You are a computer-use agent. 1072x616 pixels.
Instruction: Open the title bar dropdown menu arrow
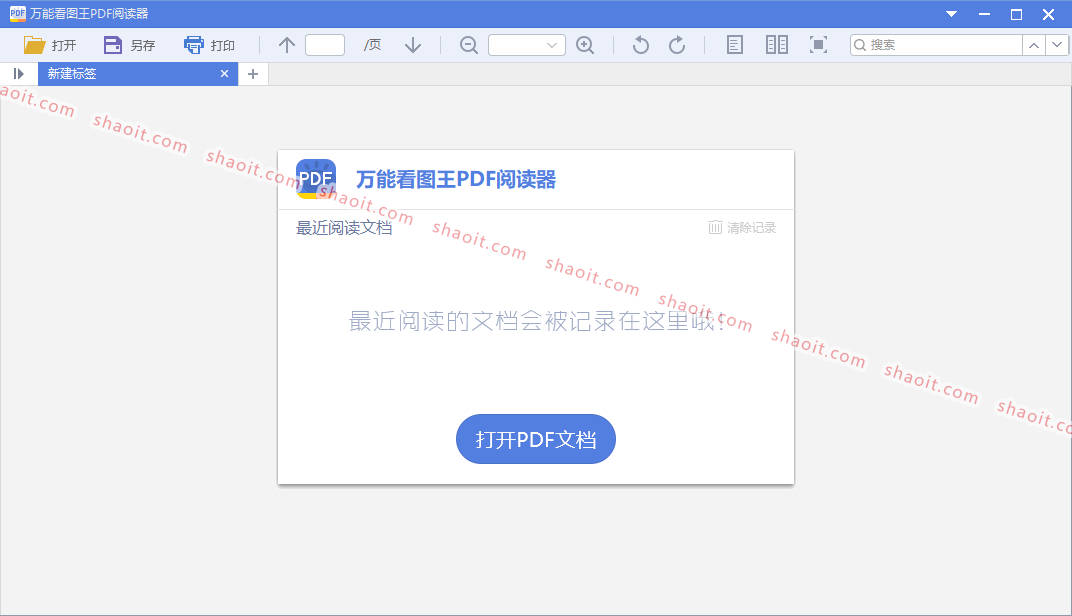[x=951, y=14]
